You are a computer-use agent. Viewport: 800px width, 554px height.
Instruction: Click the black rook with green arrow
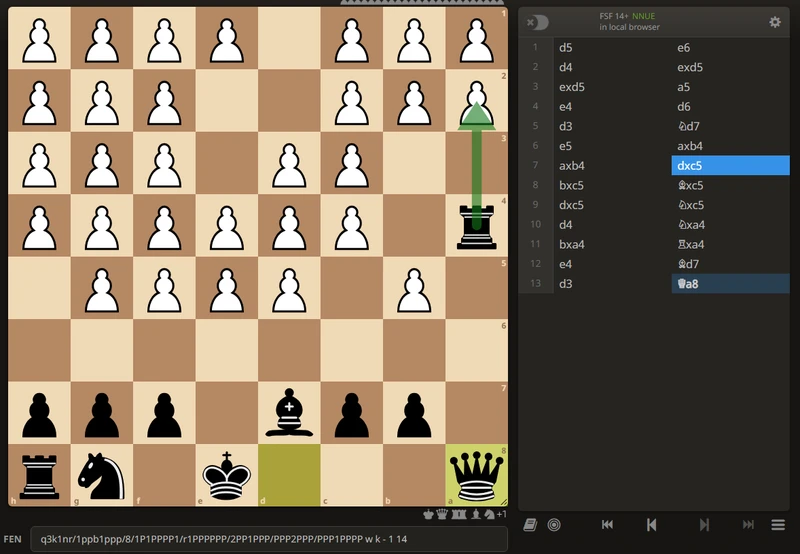[476, 226]
